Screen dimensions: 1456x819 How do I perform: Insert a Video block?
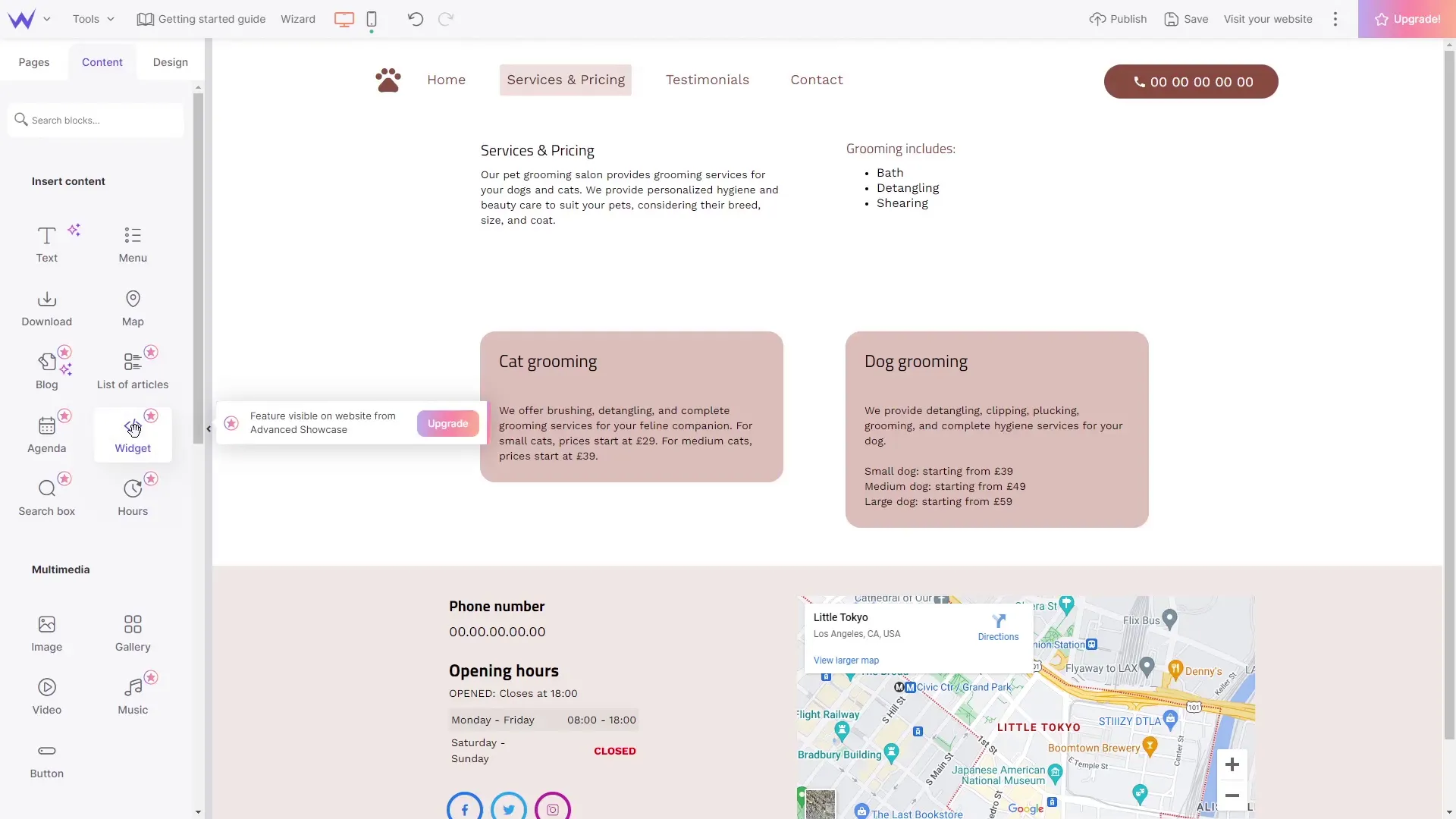tap(46, 696)
